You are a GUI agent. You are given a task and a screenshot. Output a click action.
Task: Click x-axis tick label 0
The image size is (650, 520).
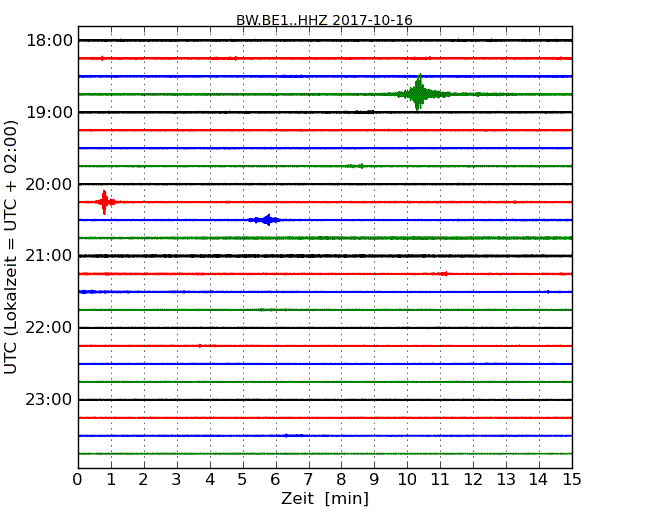point(78,480)
